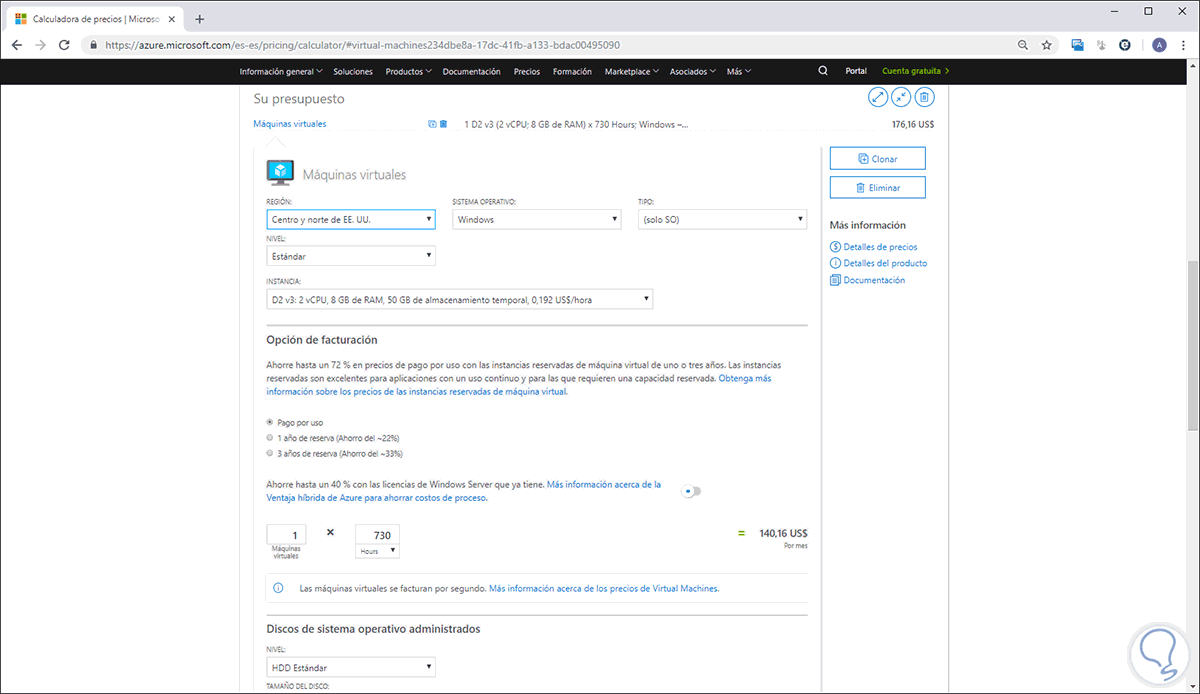This screenshot has width=1200, height=694.
Task: Close the Calculadora de precios tab
Action: point(174,19)
